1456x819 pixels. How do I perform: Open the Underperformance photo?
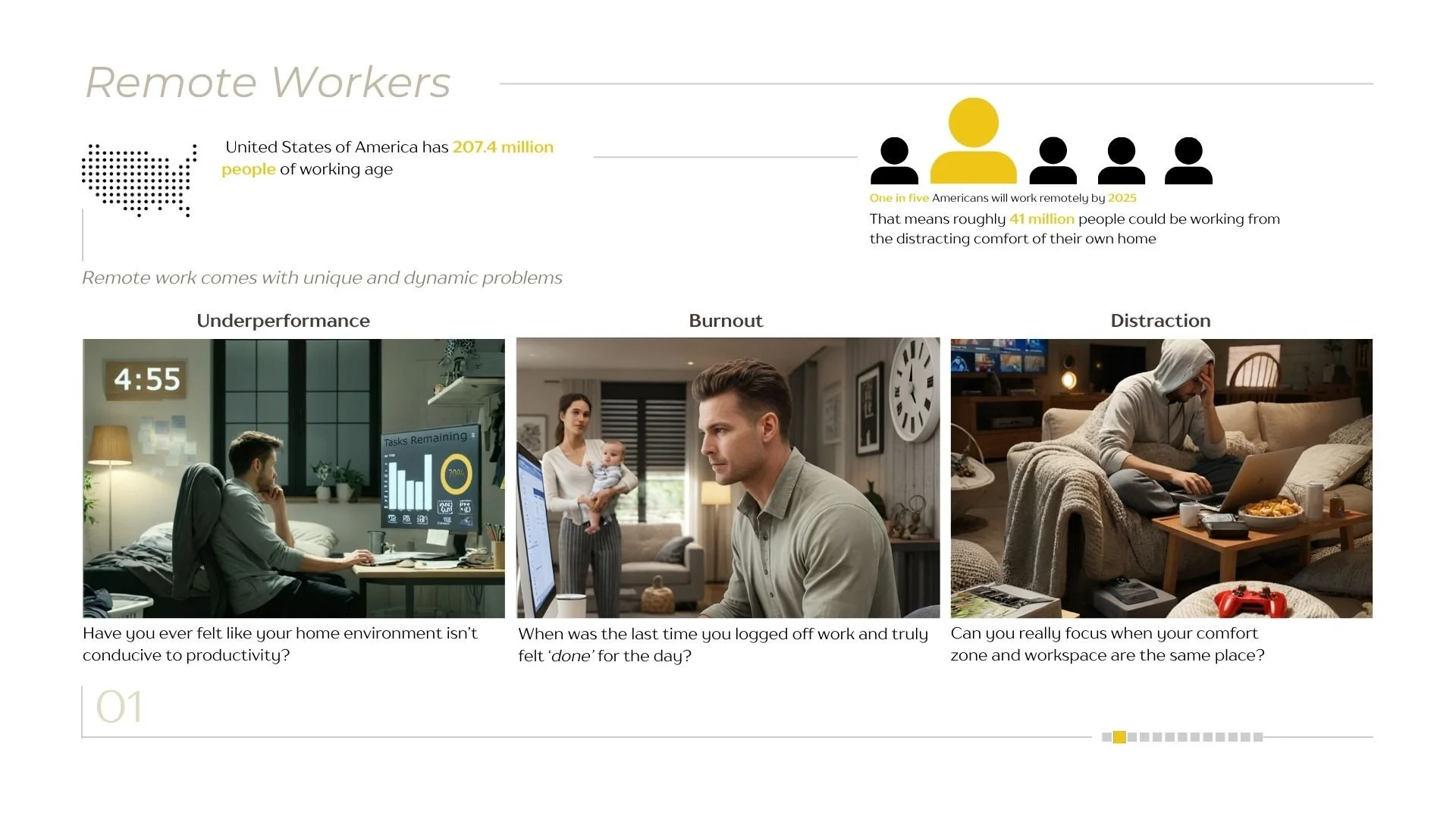[293, 478]
